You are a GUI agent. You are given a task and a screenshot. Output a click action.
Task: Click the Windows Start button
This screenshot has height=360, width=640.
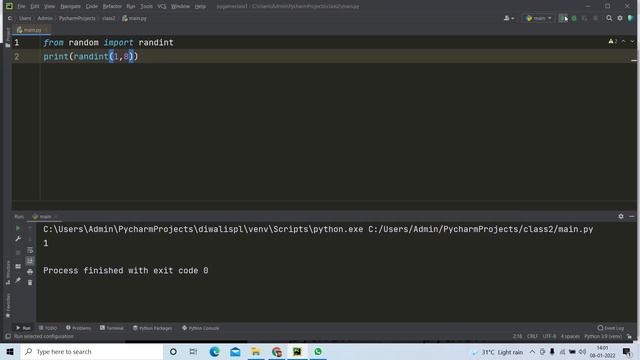click(10, 351)
